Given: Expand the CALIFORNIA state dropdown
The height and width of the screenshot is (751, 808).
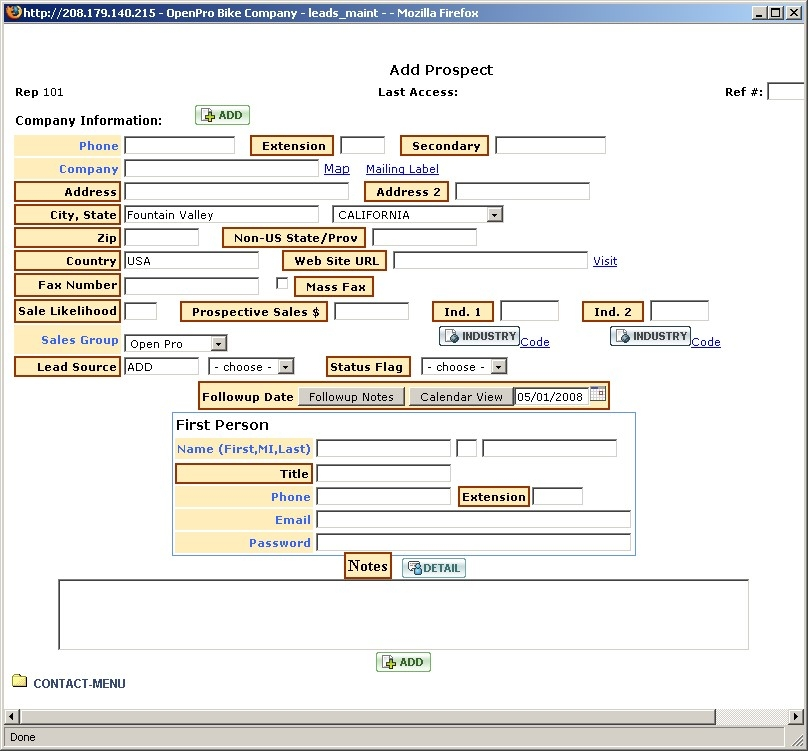Looking at the screenshot, I should pos(494,215).
